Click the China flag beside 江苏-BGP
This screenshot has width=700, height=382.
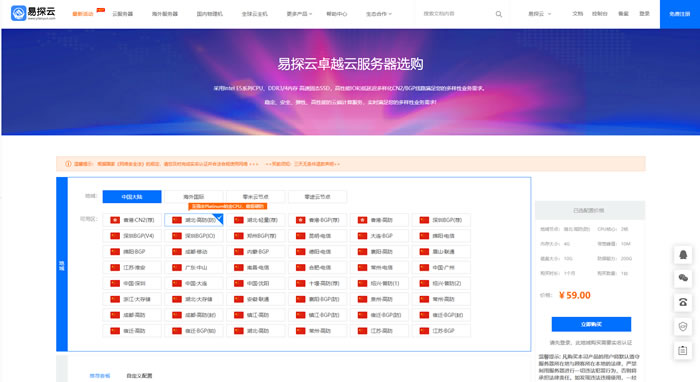point(424,331)
